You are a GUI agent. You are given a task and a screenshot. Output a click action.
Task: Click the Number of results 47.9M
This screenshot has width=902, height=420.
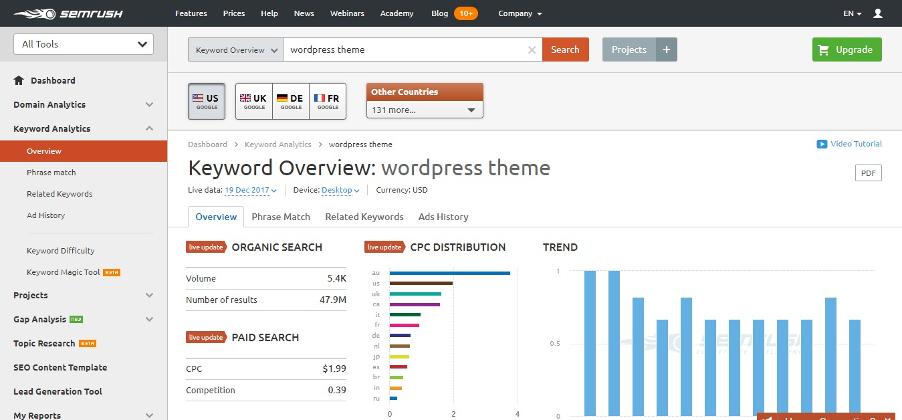point(332,300)
